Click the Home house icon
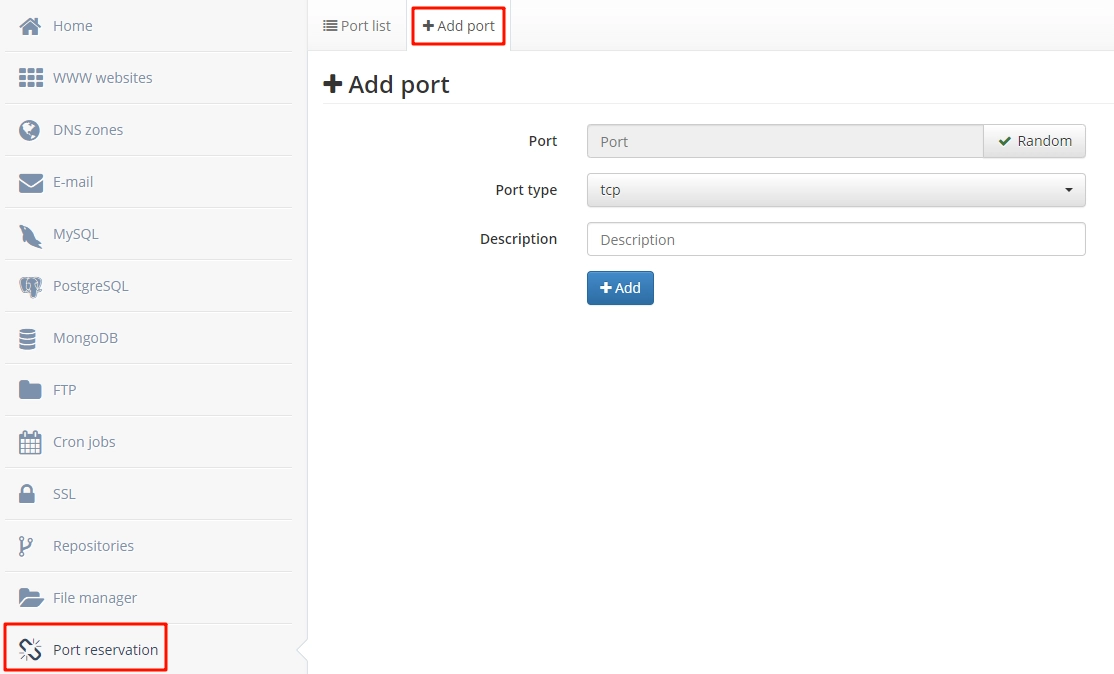Viewport: 1114px width, 674px height. coord(30,26)
